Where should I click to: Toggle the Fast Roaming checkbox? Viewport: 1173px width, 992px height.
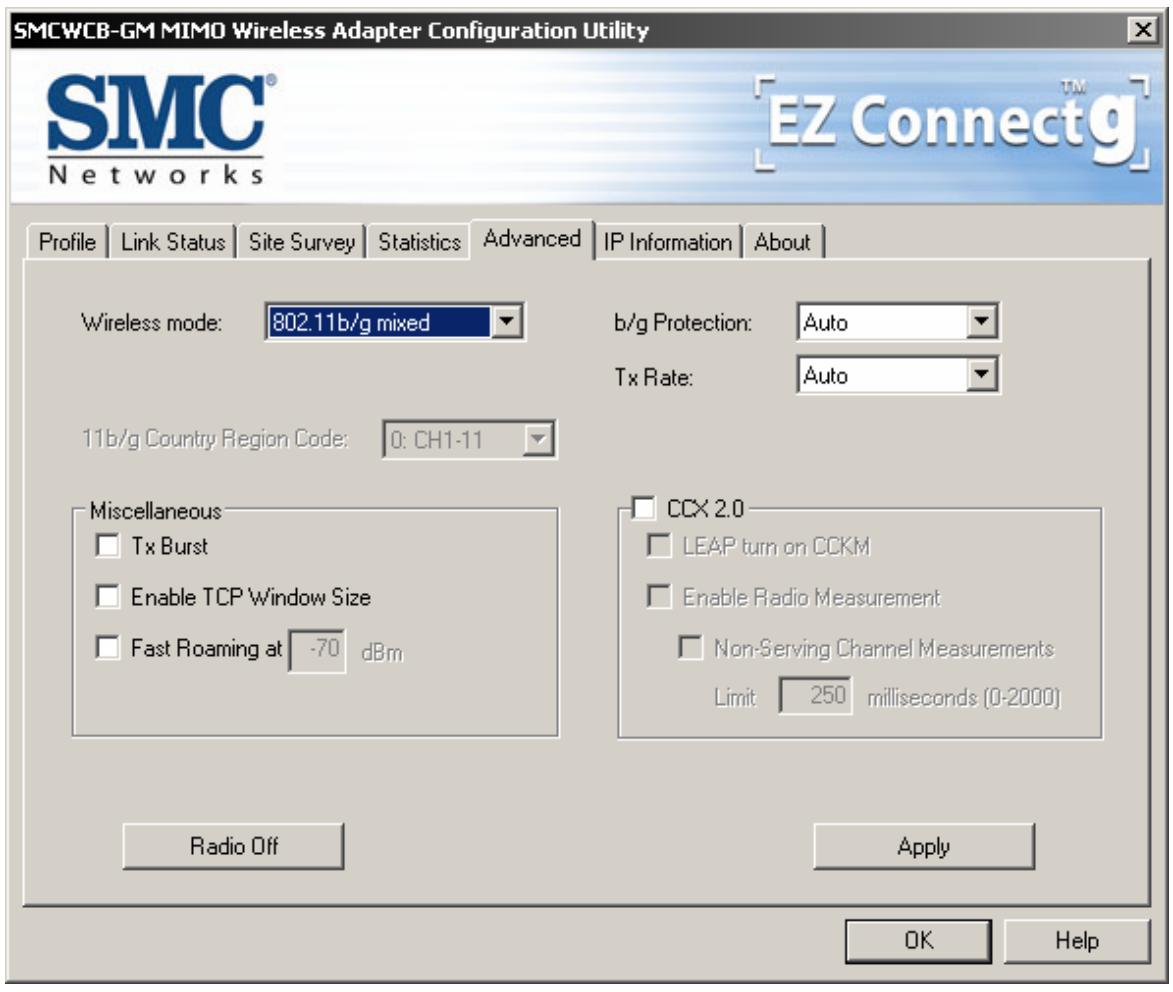108,647
